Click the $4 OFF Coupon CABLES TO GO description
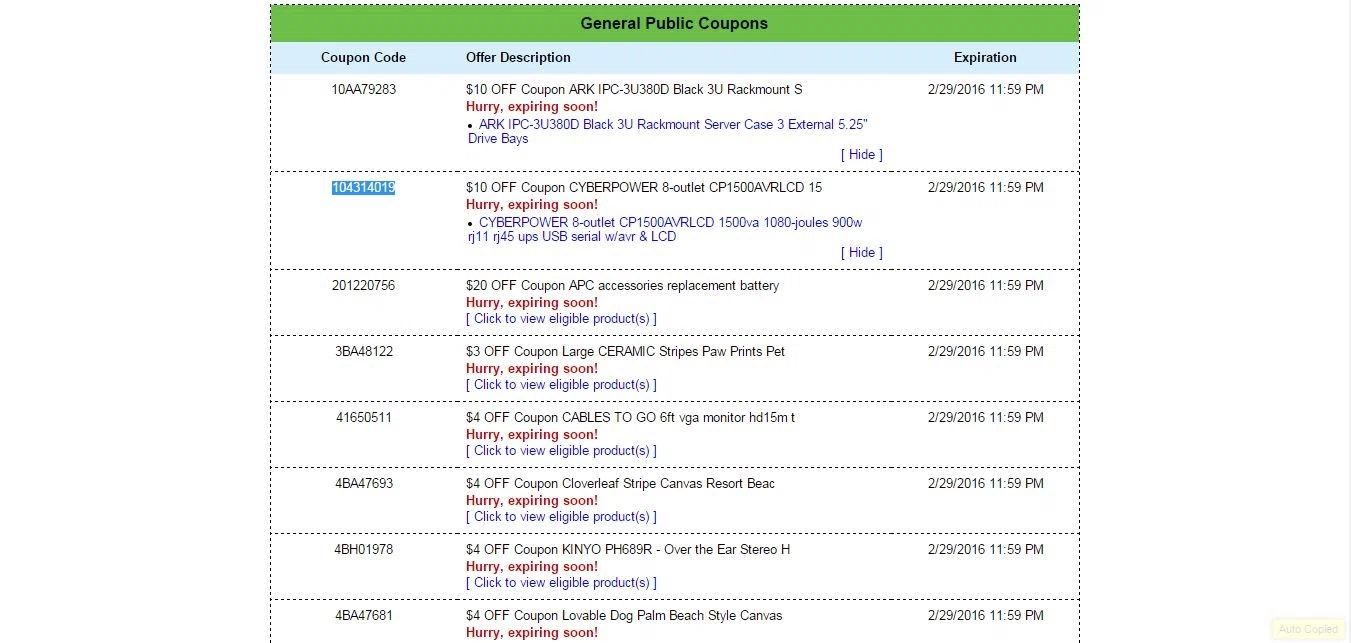Screen dimensions: 1351x643 point(630,417)
